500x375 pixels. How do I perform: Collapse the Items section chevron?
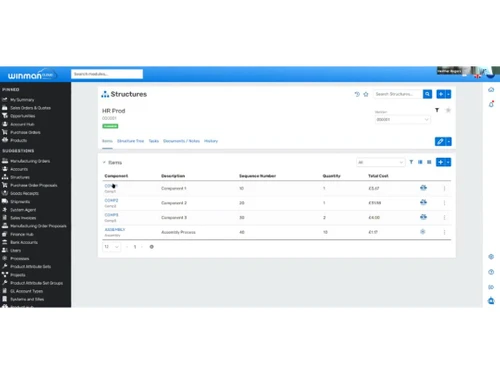[104, 162]
